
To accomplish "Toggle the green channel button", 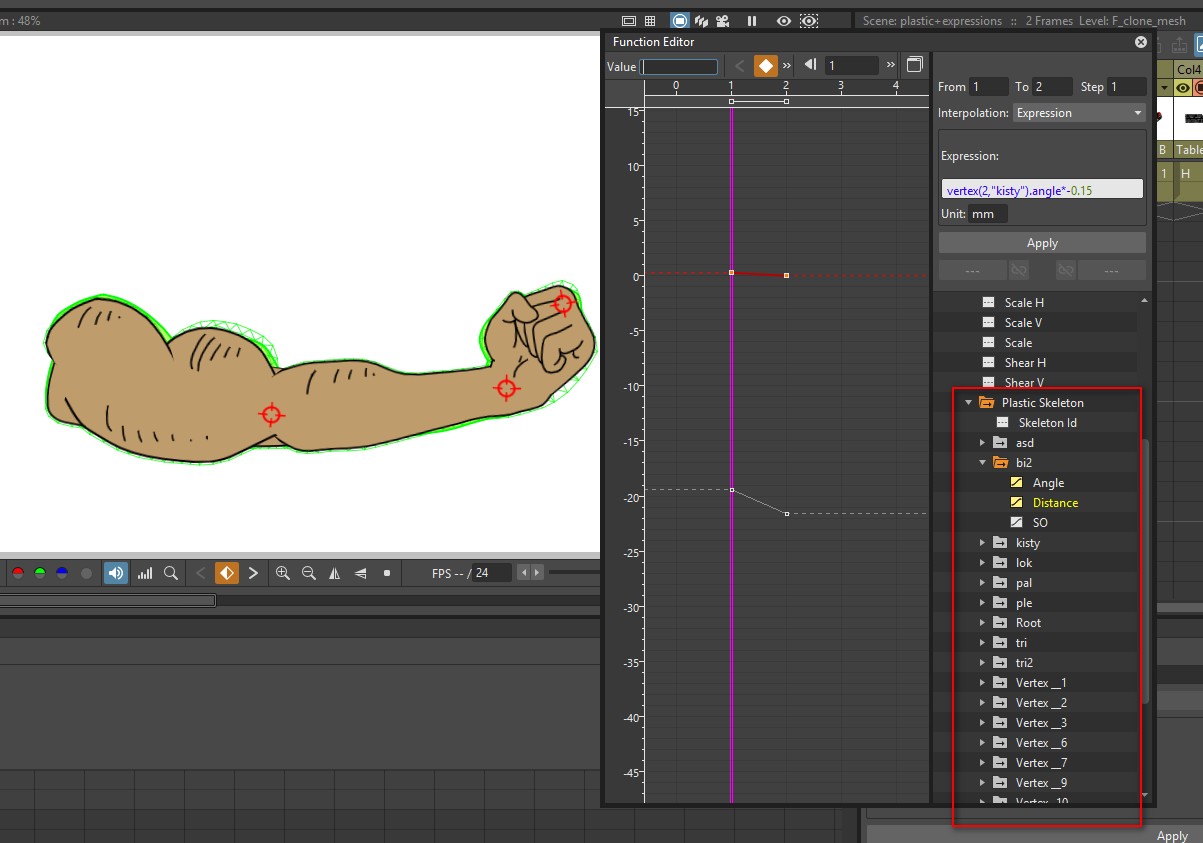I will (x=40, y=573).
